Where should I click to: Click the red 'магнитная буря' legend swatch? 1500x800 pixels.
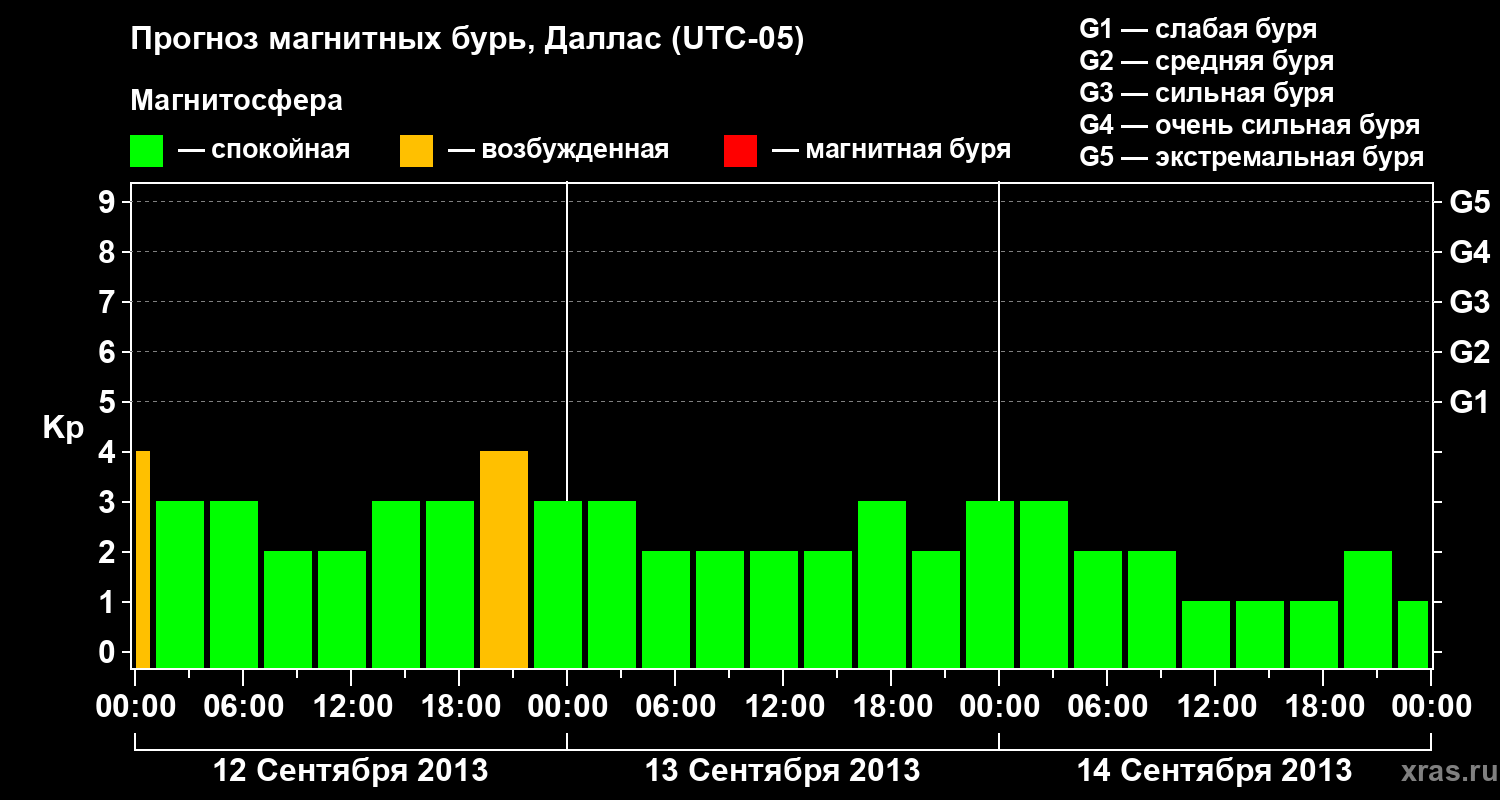tap(740, 151)
